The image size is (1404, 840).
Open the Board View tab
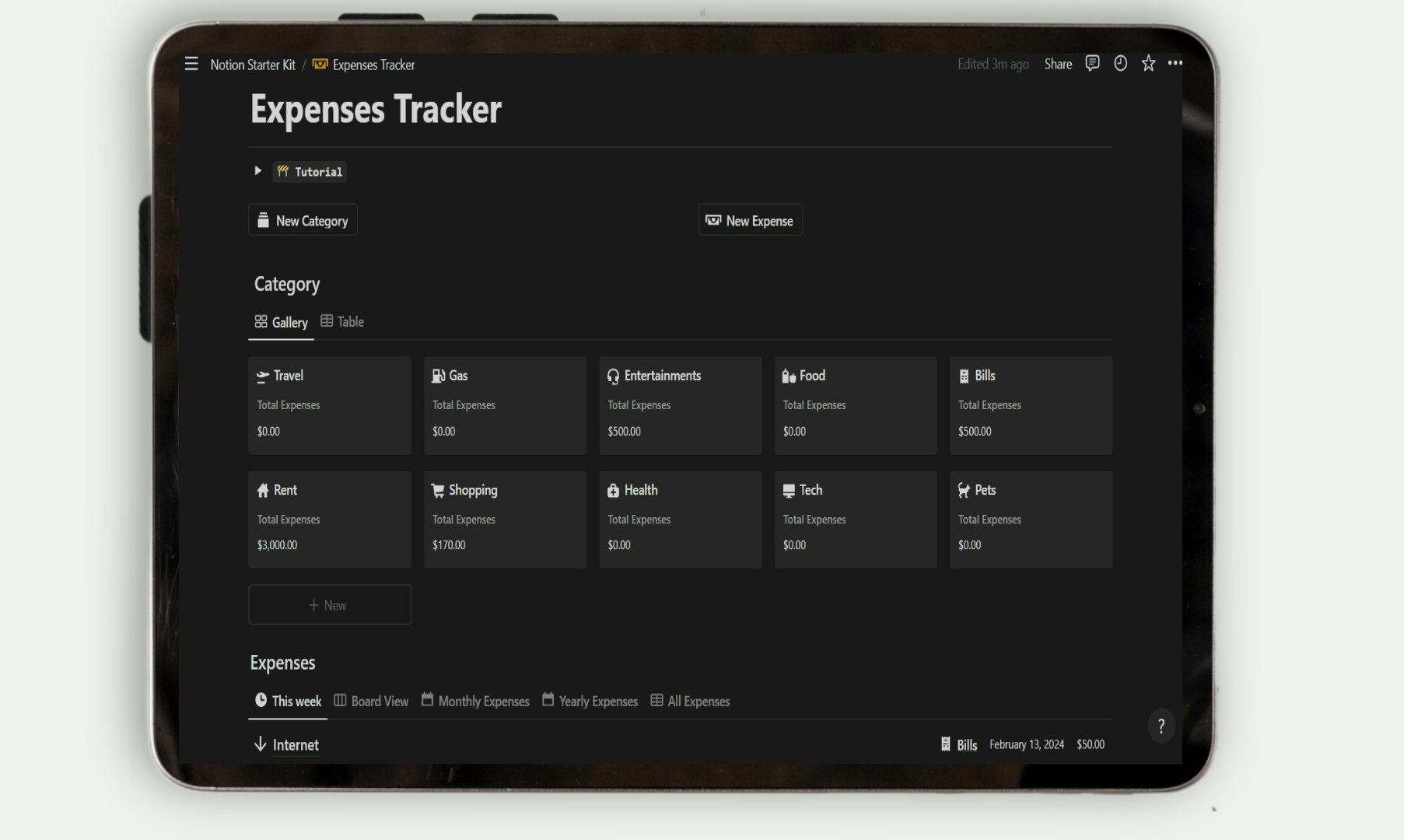tap(371, 701)
